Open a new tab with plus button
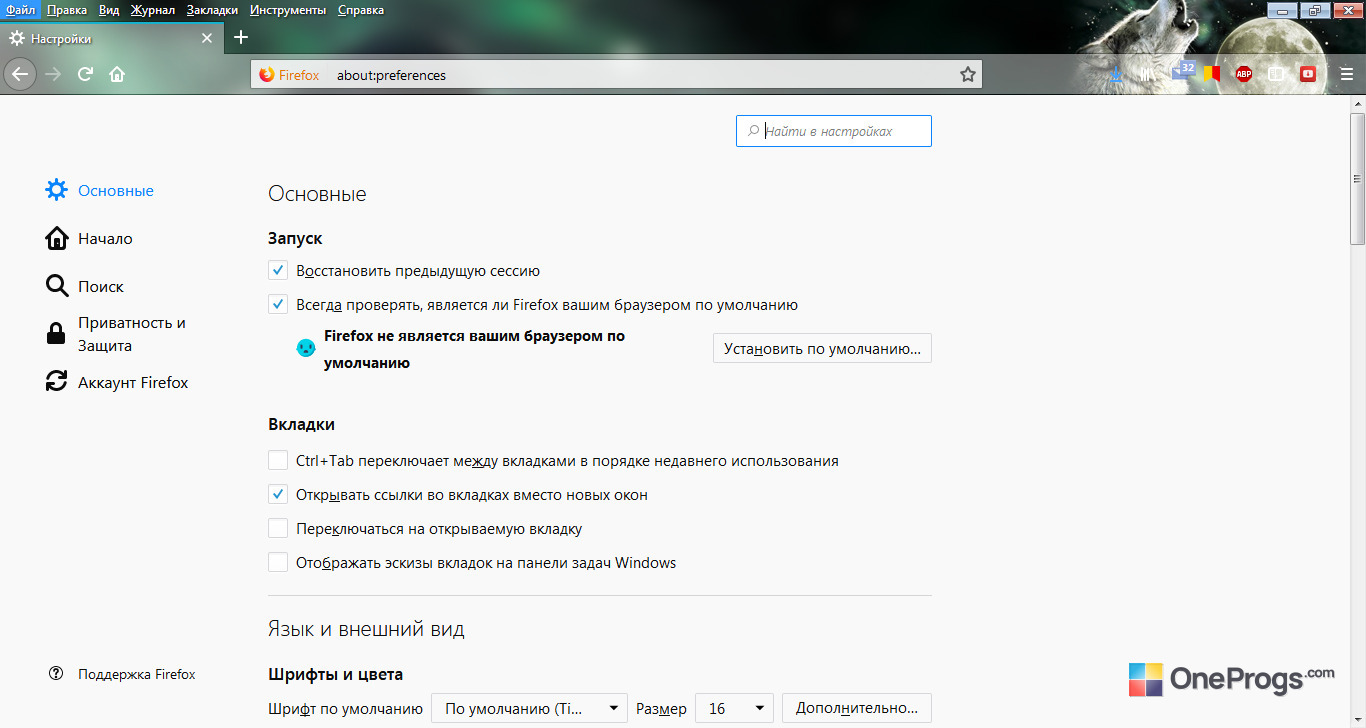Viewport: 1366px width, 728px height. [240, 38]
